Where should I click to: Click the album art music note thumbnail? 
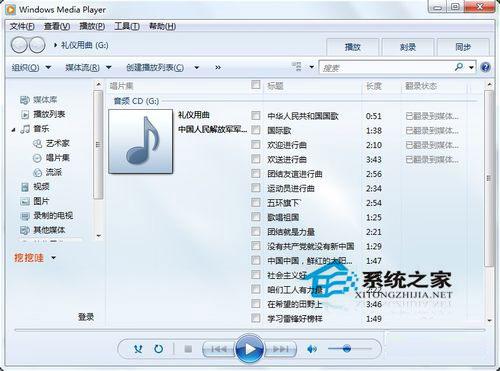click(x=141, y=141)
